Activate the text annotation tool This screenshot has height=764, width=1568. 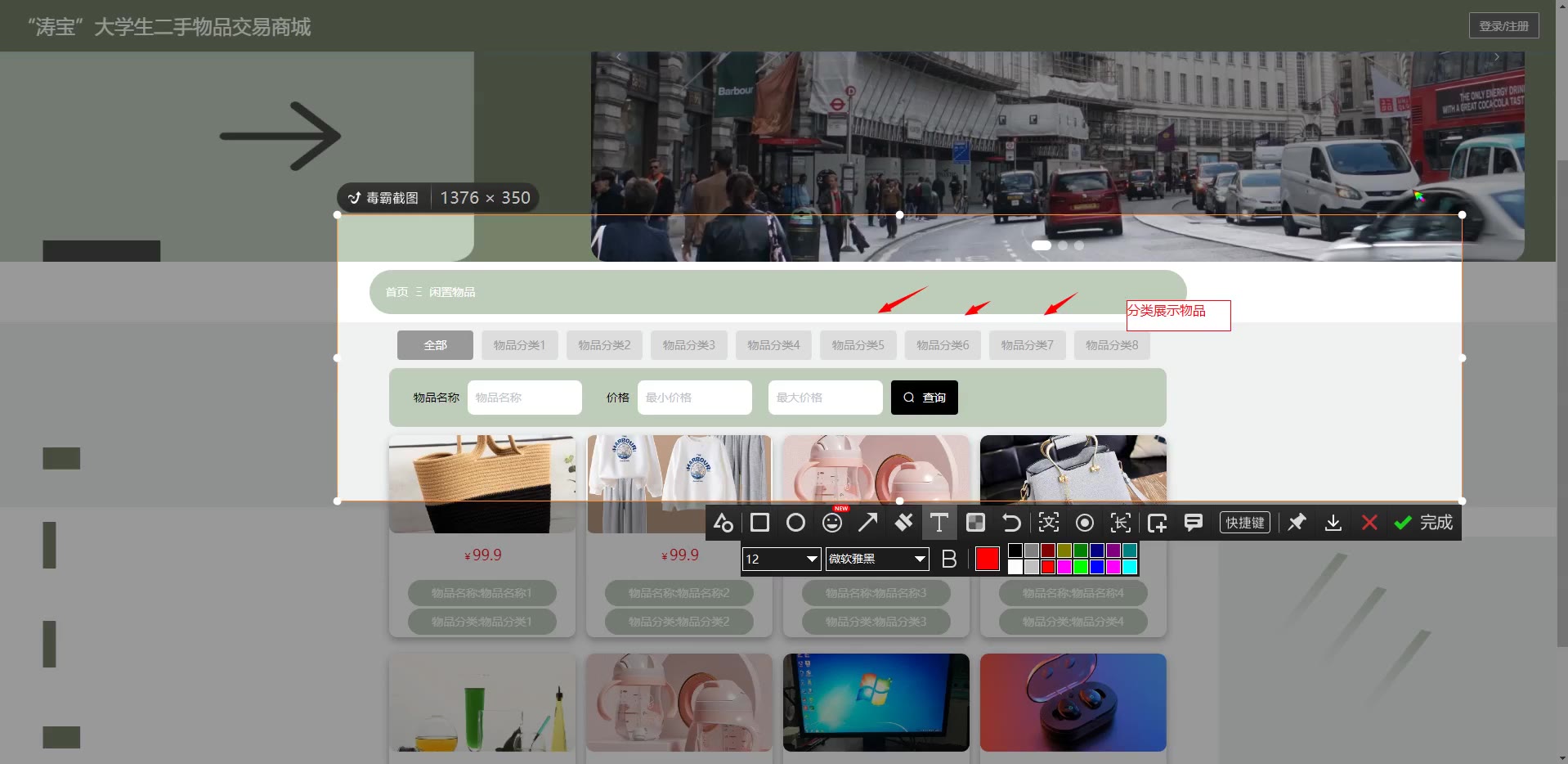click(939, 523)
